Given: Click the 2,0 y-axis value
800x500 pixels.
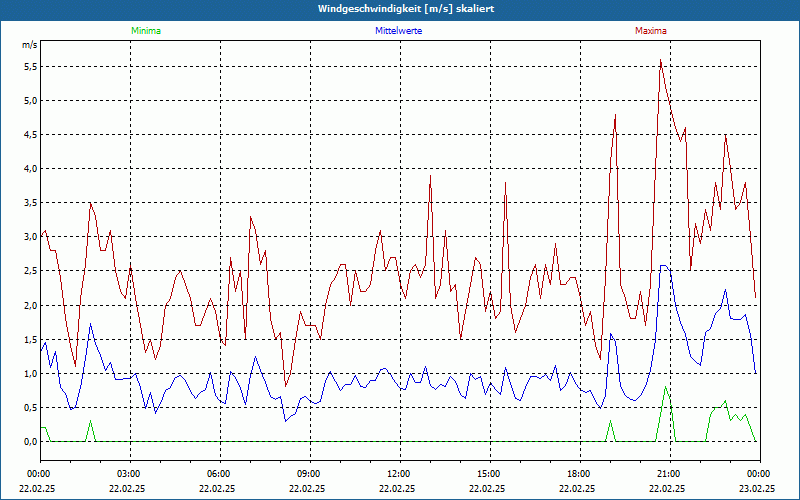Looking at the screenshot, I should click(x=31, y=306).
